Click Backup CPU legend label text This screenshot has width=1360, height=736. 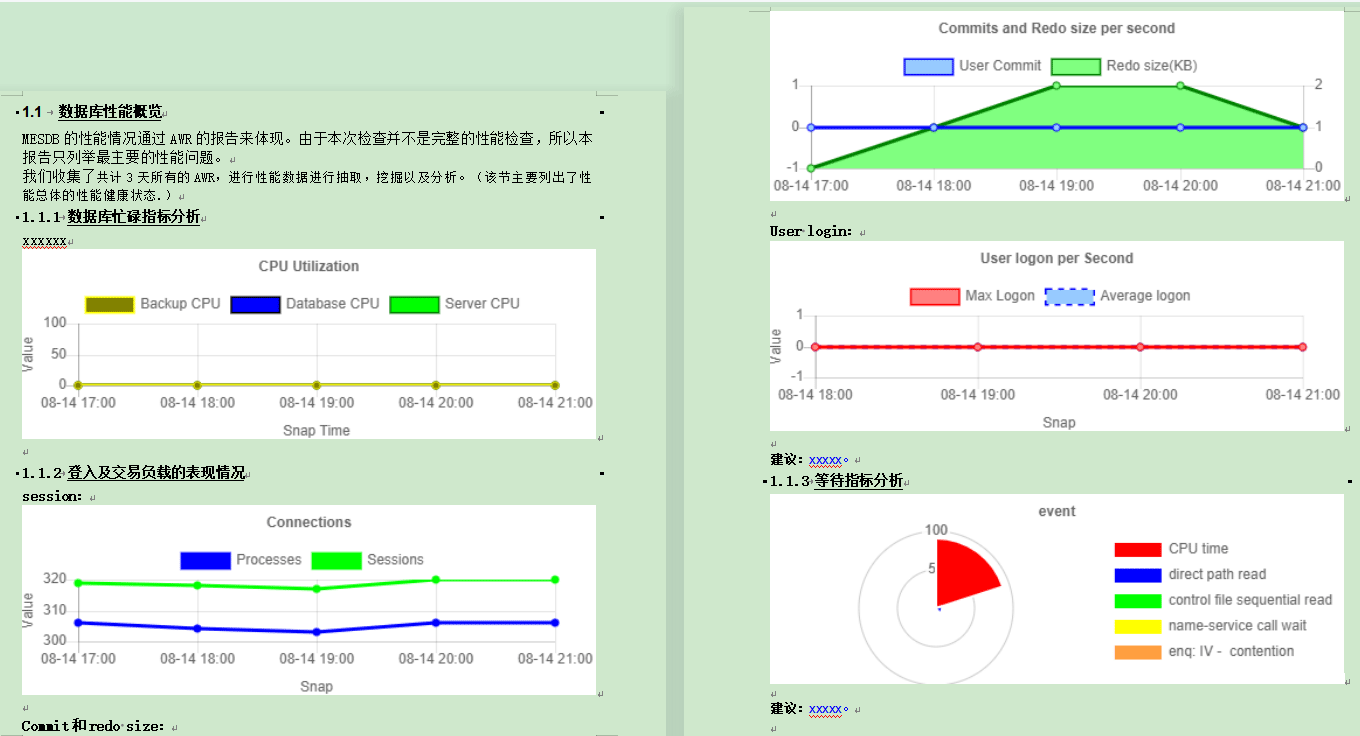180,304
